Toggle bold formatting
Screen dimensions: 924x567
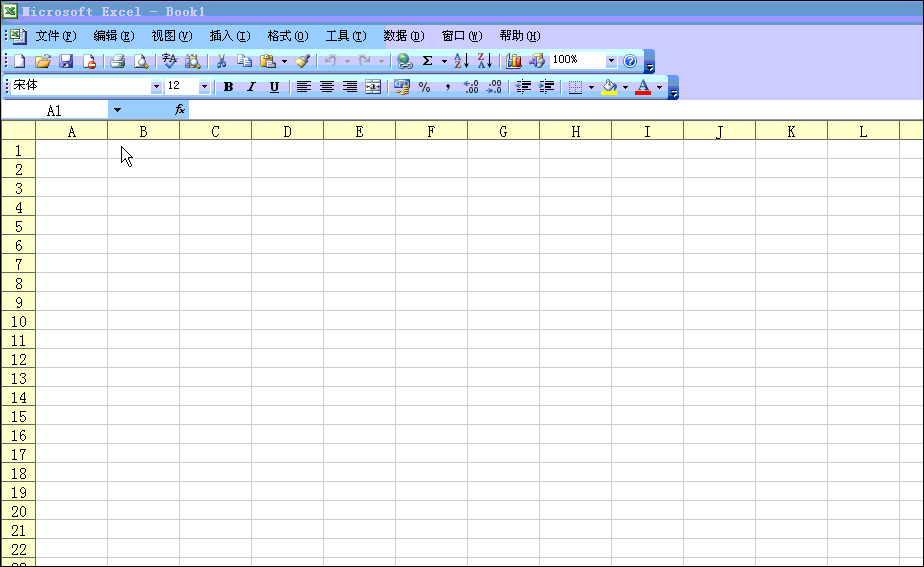pos(228,87)
